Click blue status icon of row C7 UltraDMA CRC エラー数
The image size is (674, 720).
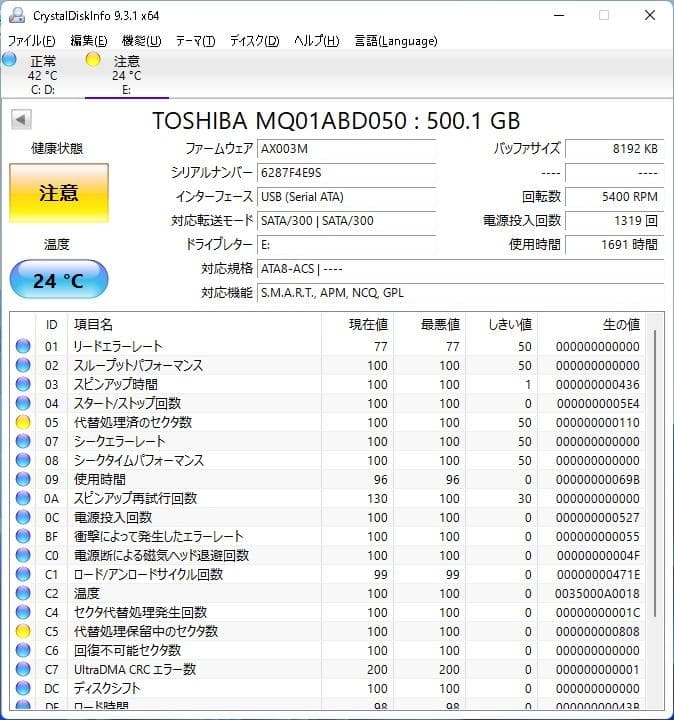[23, 669]
